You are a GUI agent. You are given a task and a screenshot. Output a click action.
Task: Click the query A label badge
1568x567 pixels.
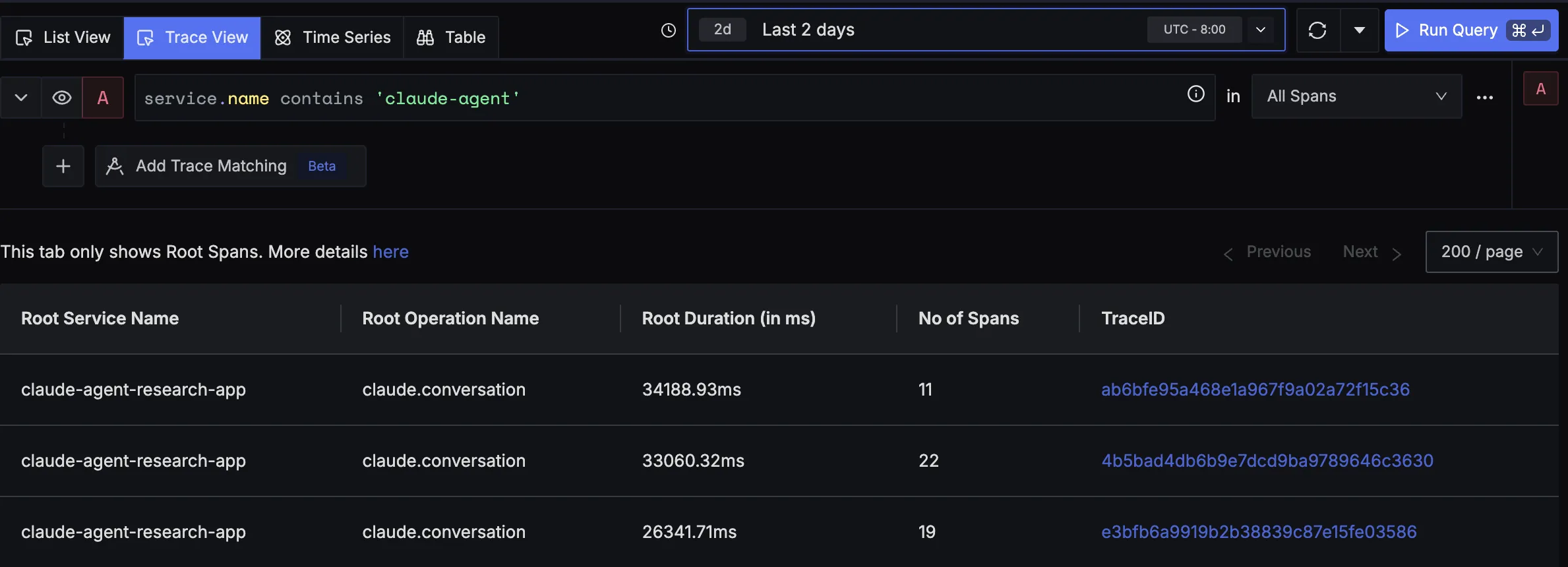tap(103, 98)
